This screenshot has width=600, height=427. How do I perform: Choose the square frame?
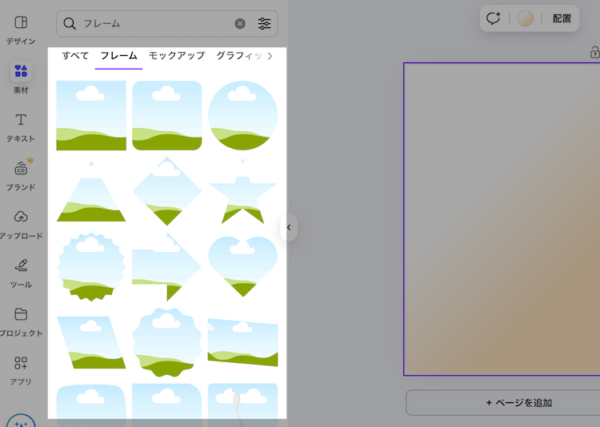pyautogui.click(x=91, y=116)
